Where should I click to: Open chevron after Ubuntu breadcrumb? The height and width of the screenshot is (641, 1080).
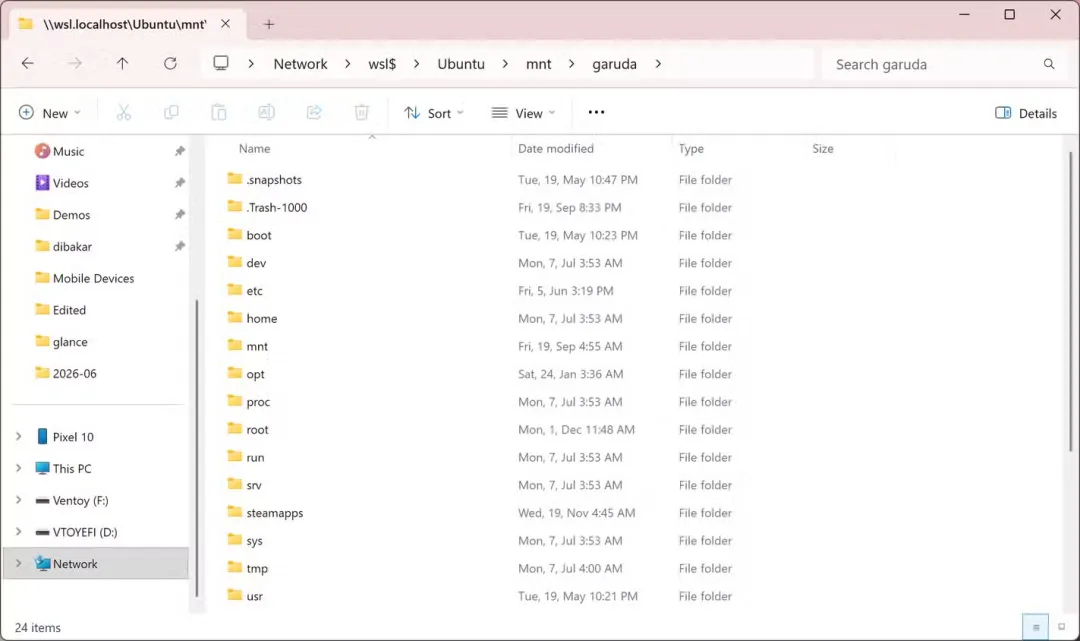pos(505,64)
